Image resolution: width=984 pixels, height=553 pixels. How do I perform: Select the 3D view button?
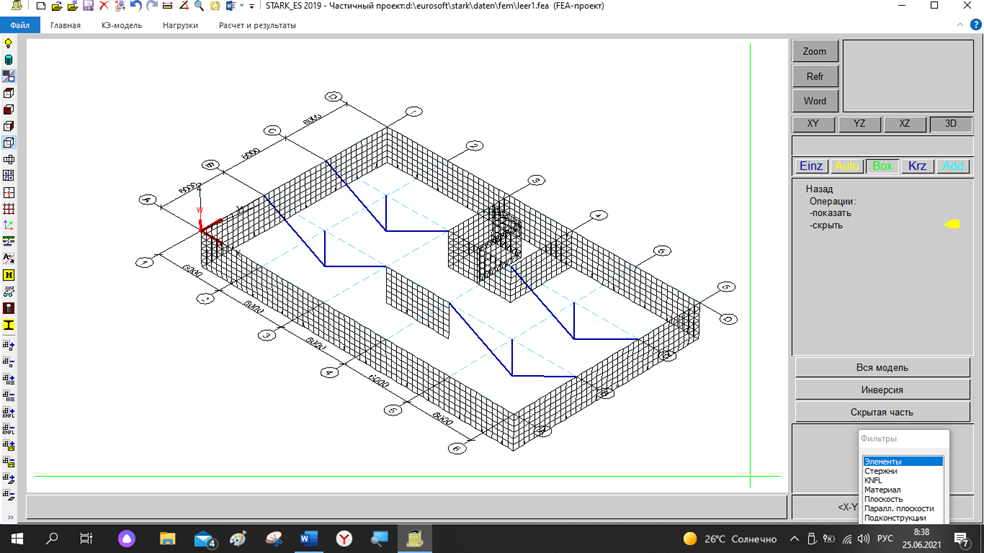pos(951,124)
